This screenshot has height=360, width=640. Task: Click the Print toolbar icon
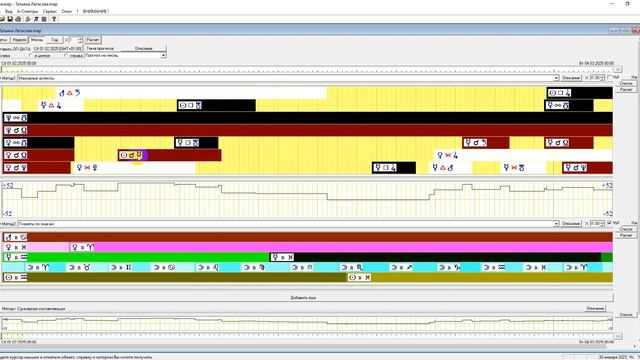coord(18,19)
